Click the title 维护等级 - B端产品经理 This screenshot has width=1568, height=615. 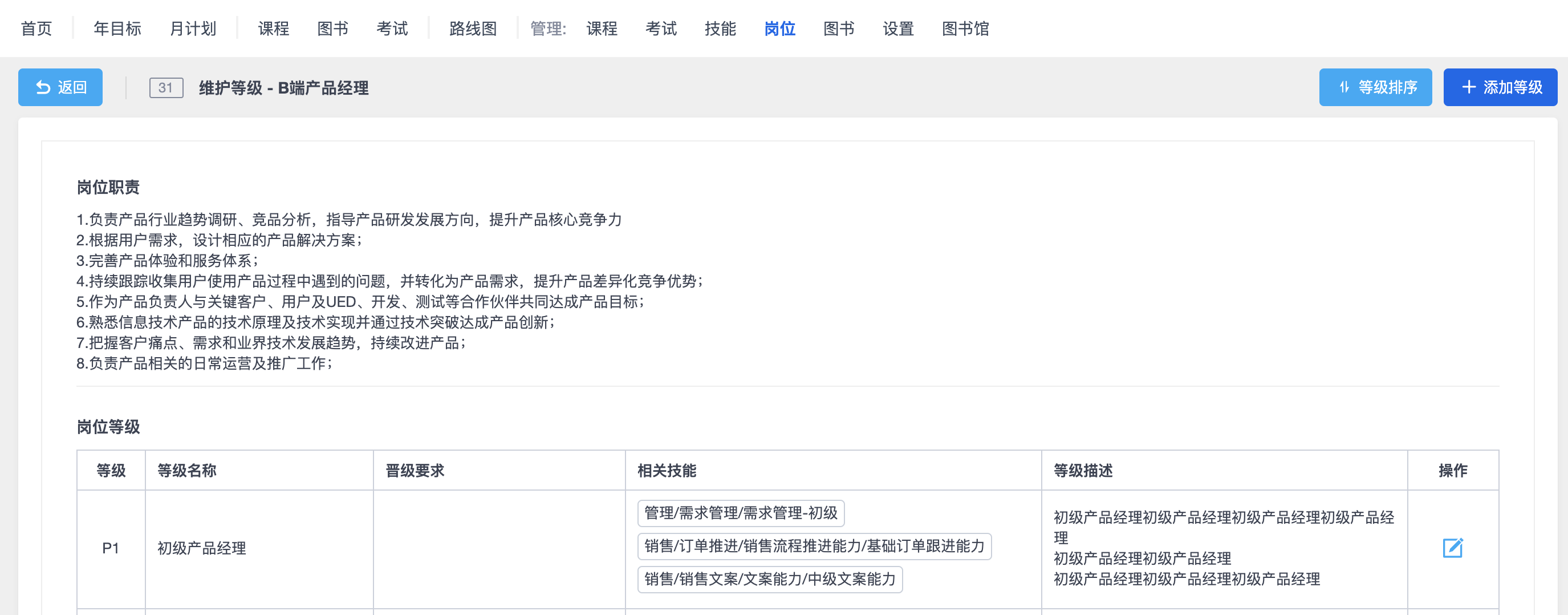click(x=283, y=88)
